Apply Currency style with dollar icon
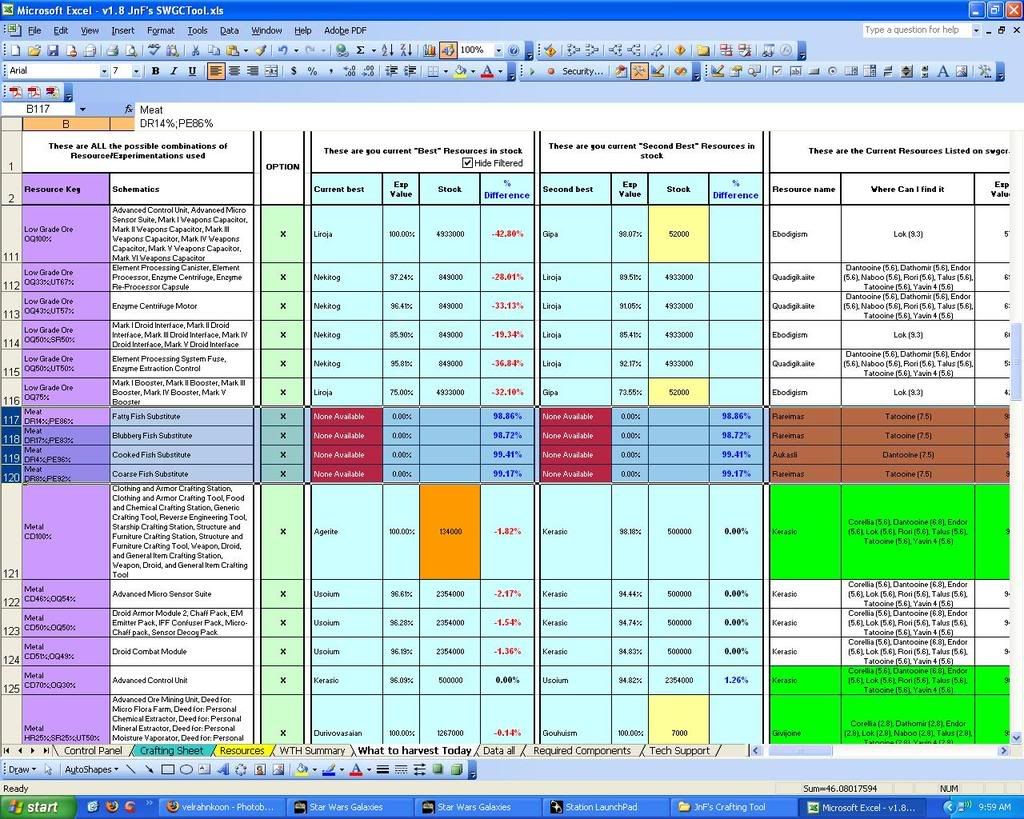This screenshot has height=819, width=1024. point(294,71)
